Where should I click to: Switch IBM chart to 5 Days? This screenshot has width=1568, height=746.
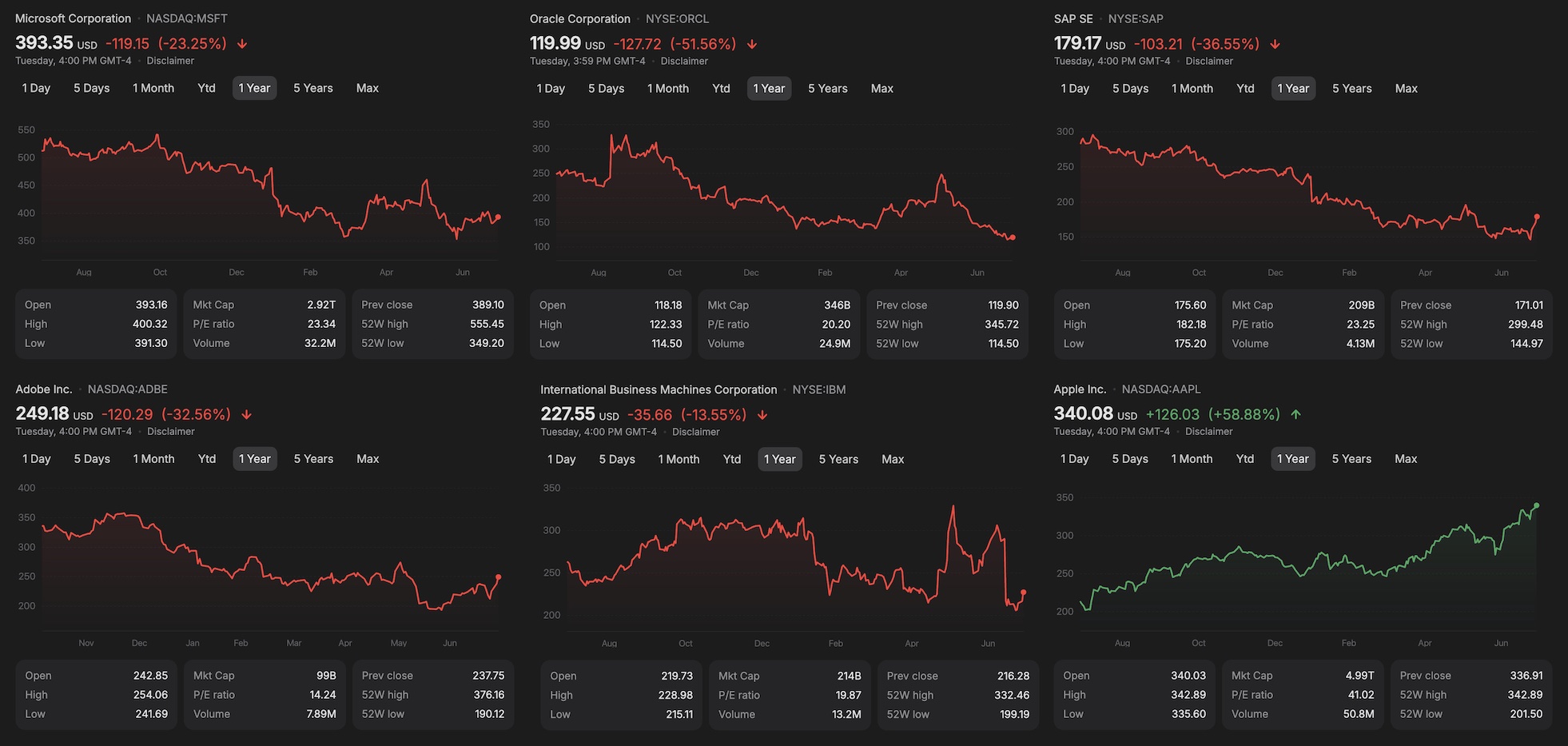[x=617, y=460]
